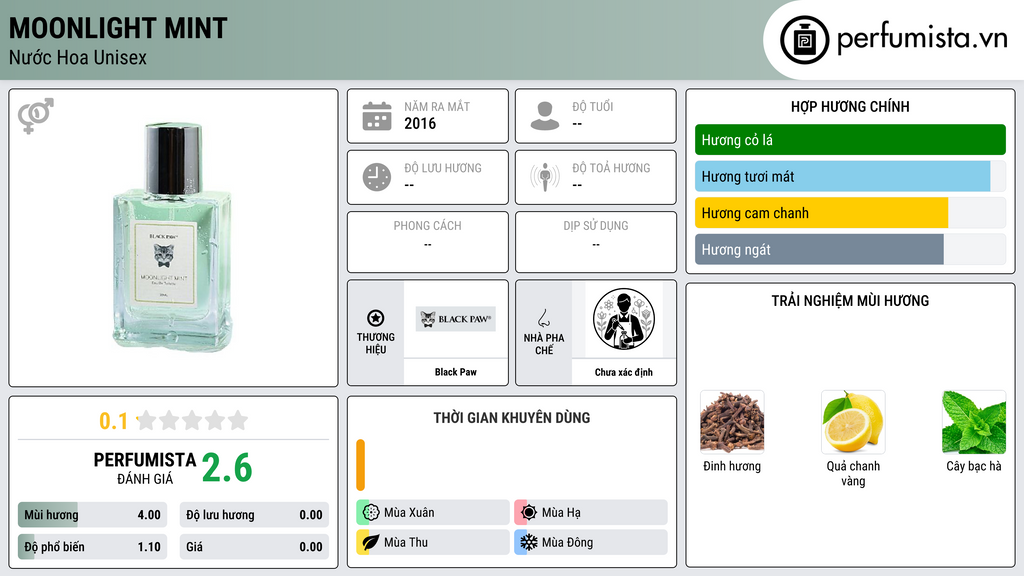
Task: Click the perfumer illustration avatar
Action: (624, 319)
